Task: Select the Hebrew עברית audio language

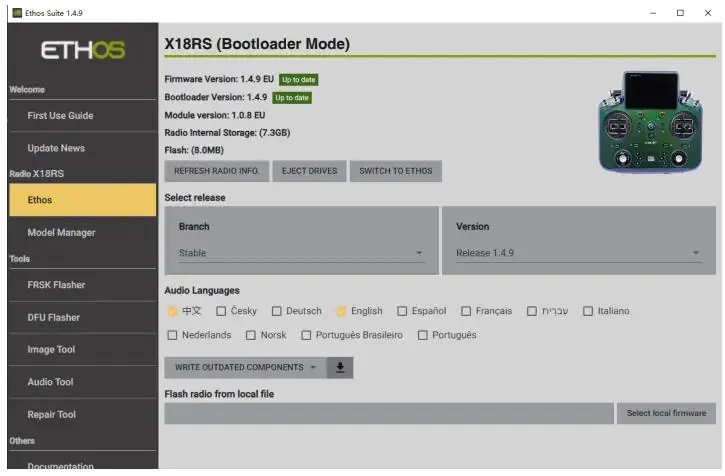Action: 532,311
